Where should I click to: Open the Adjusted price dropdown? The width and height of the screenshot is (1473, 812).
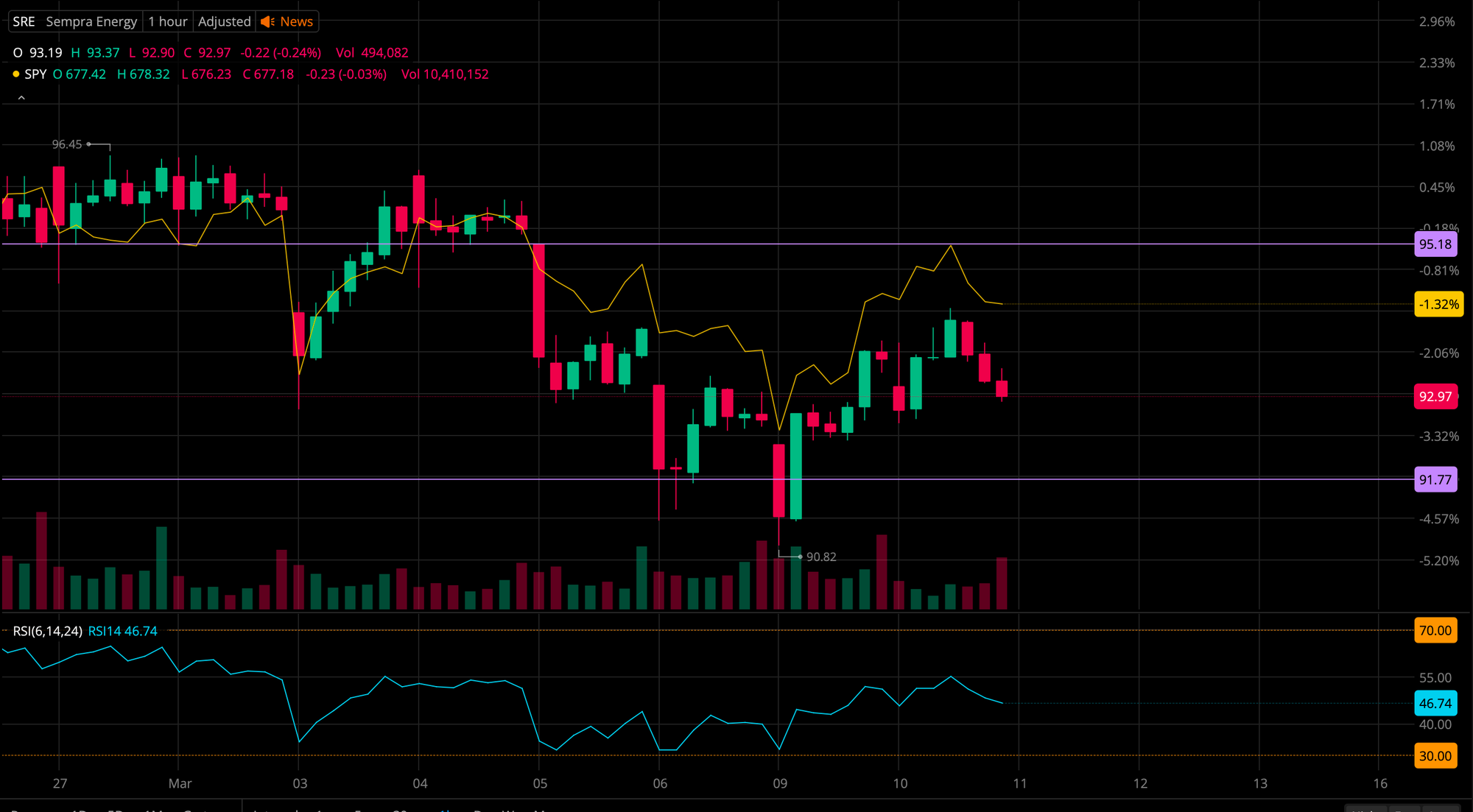(224, 22)
